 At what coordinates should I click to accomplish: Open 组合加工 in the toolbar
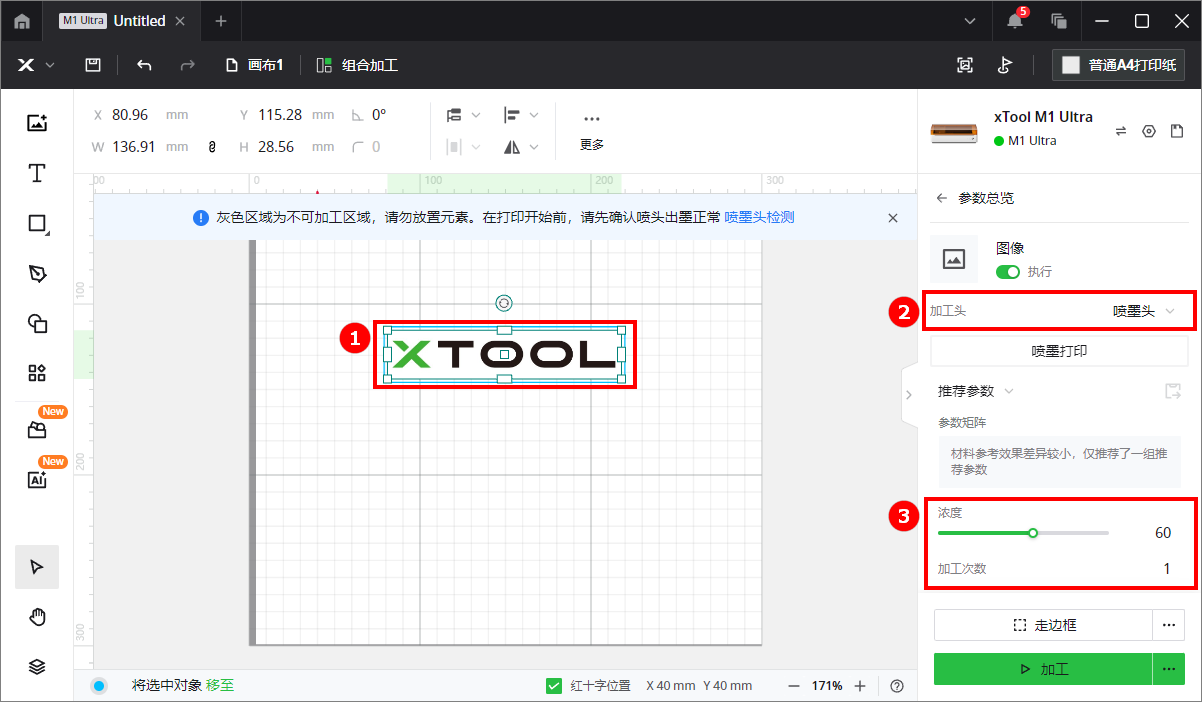[x=357, y=65]
